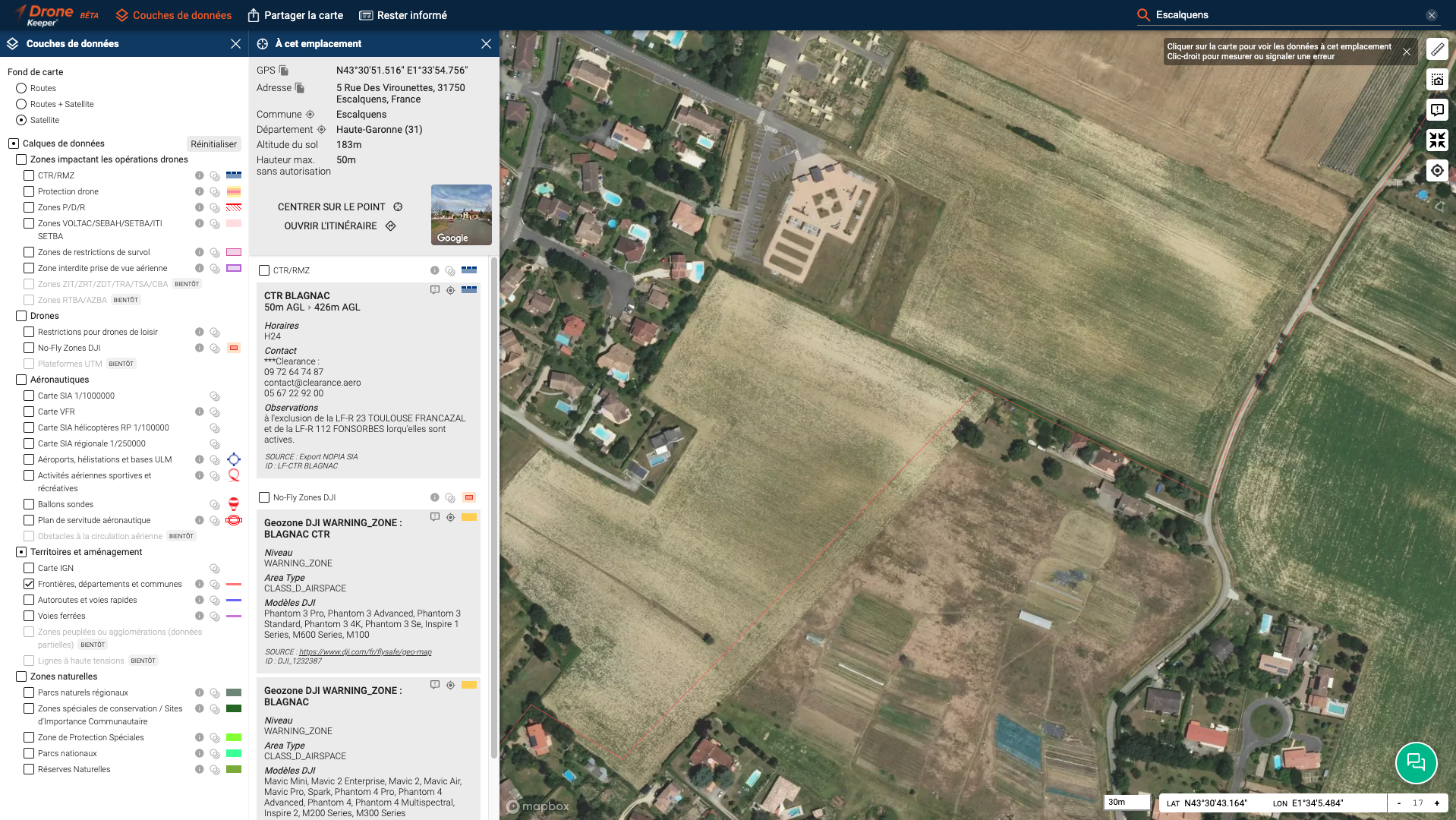Toggle Territoires et aménagement group
The width and height of the screenshot is (1456, 820).
[x=21, y=552]
